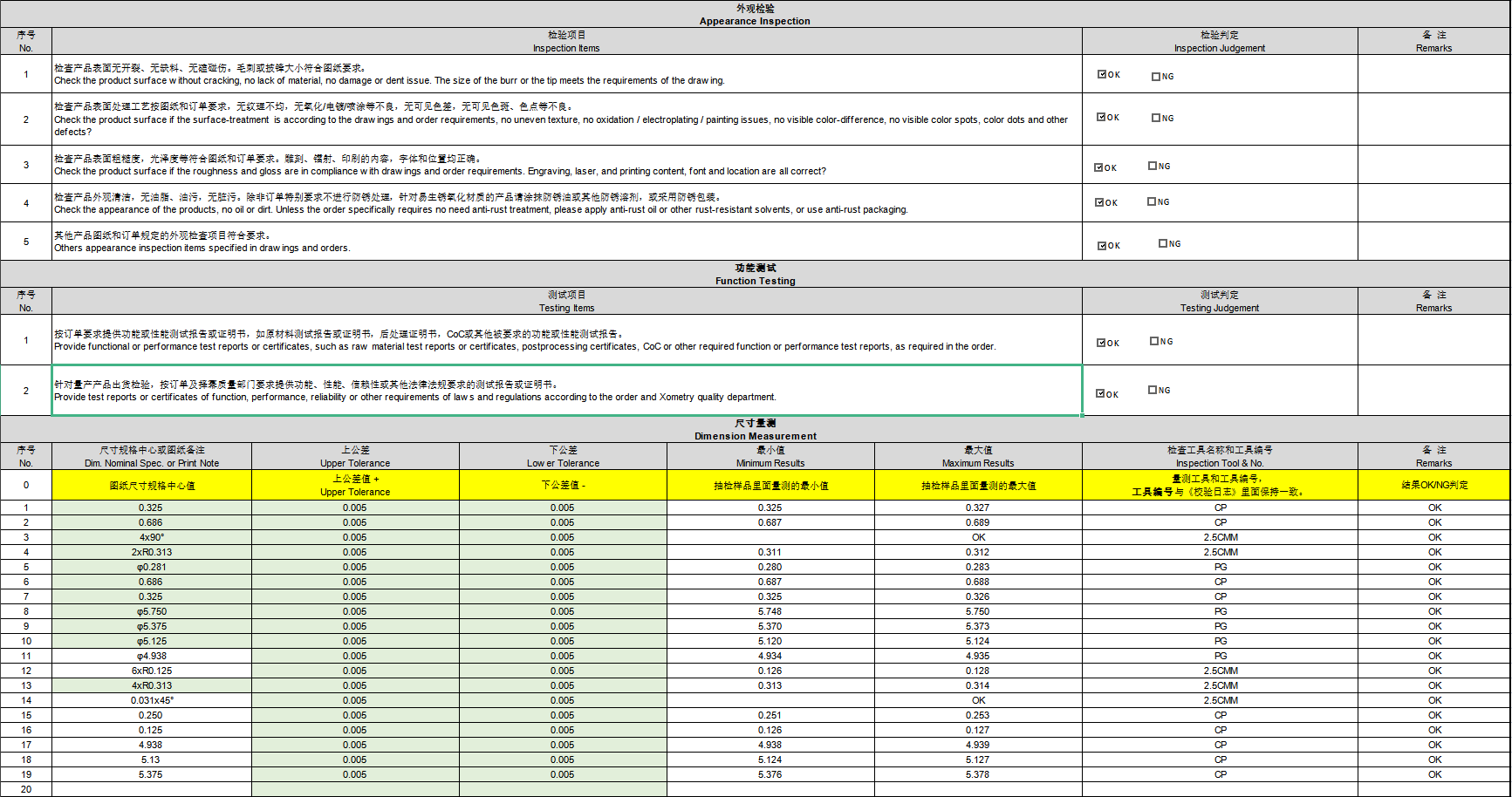Select maximum result cell '4.935'
Screen dimensions: 1512x797
click(978, 656)
